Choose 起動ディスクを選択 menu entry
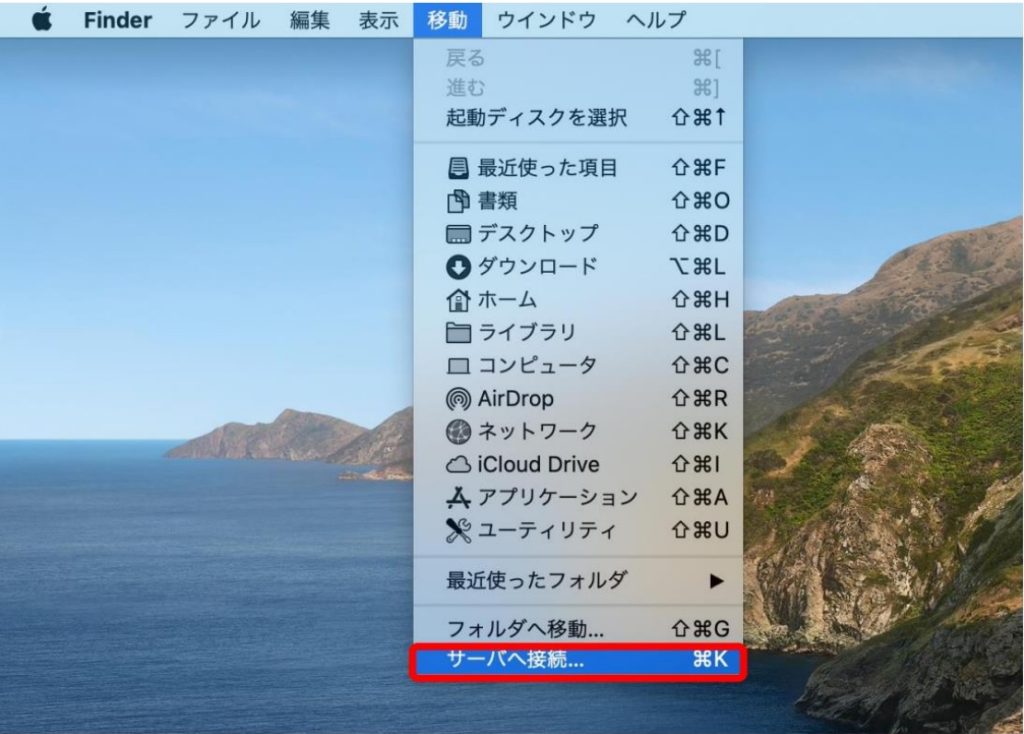Screen dimensions: 1024x734 point(579,118)
